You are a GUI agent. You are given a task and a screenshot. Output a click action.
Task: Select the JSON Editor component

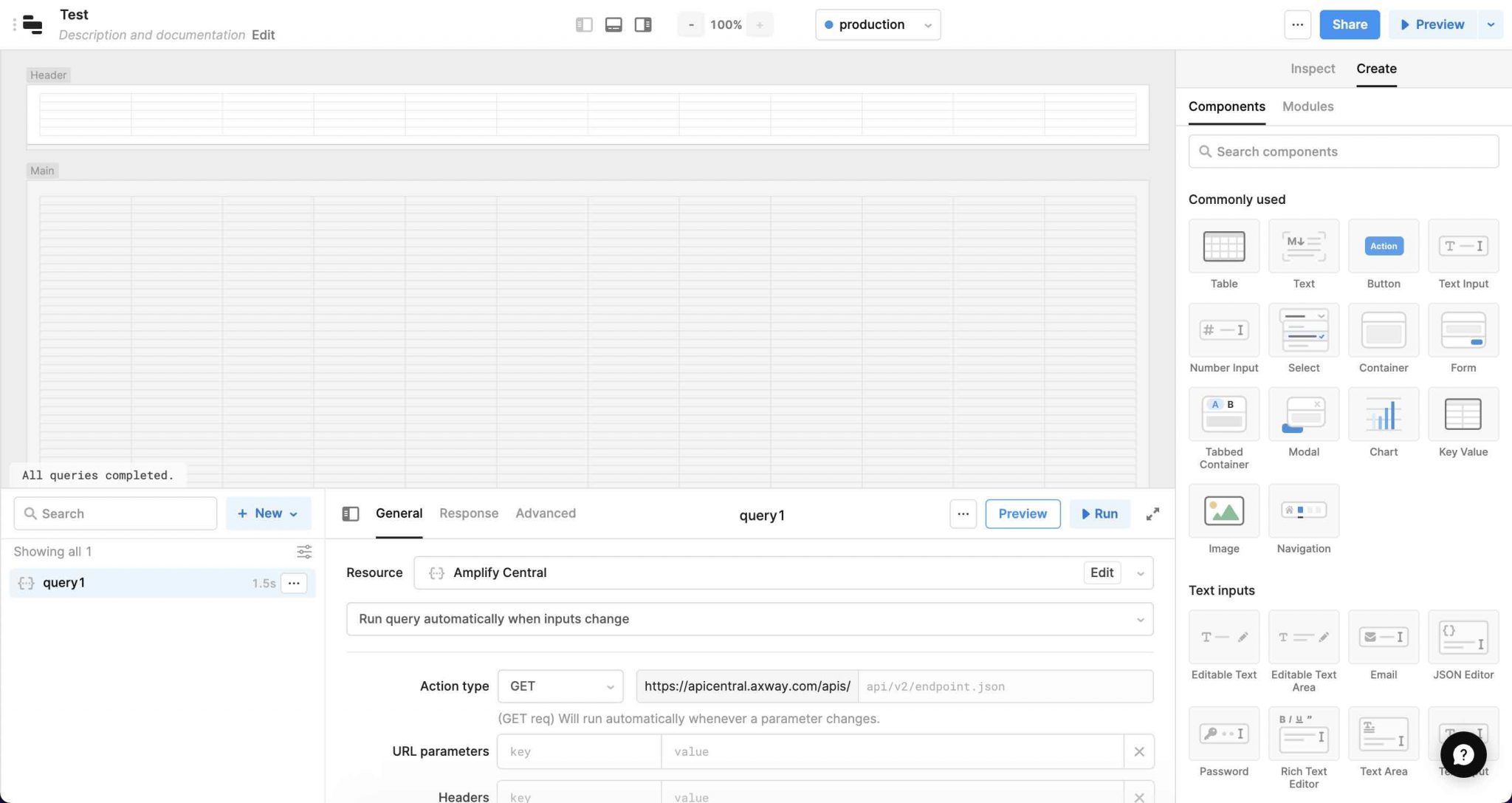[1463, 637]
